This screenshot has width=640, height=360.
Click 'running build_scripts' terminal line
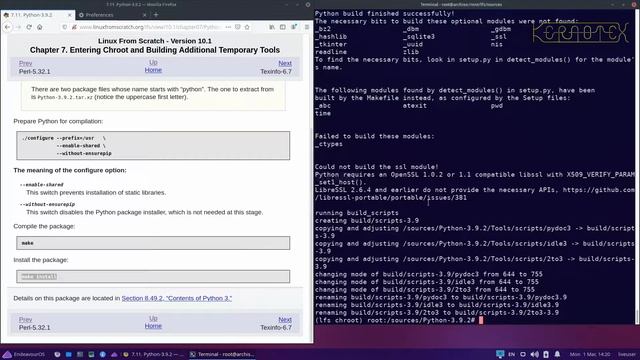pyautogui.click(x=356, y=213)
